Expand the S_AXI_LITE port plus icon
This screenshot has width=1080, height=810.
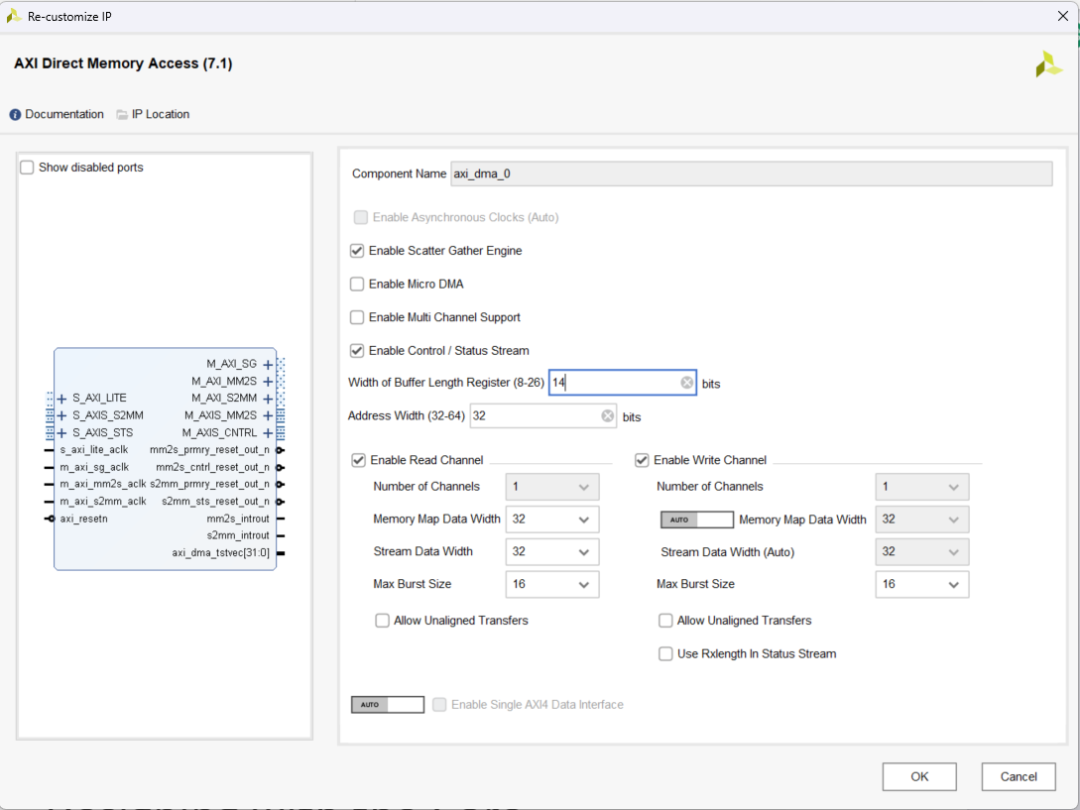pos(62,398)
